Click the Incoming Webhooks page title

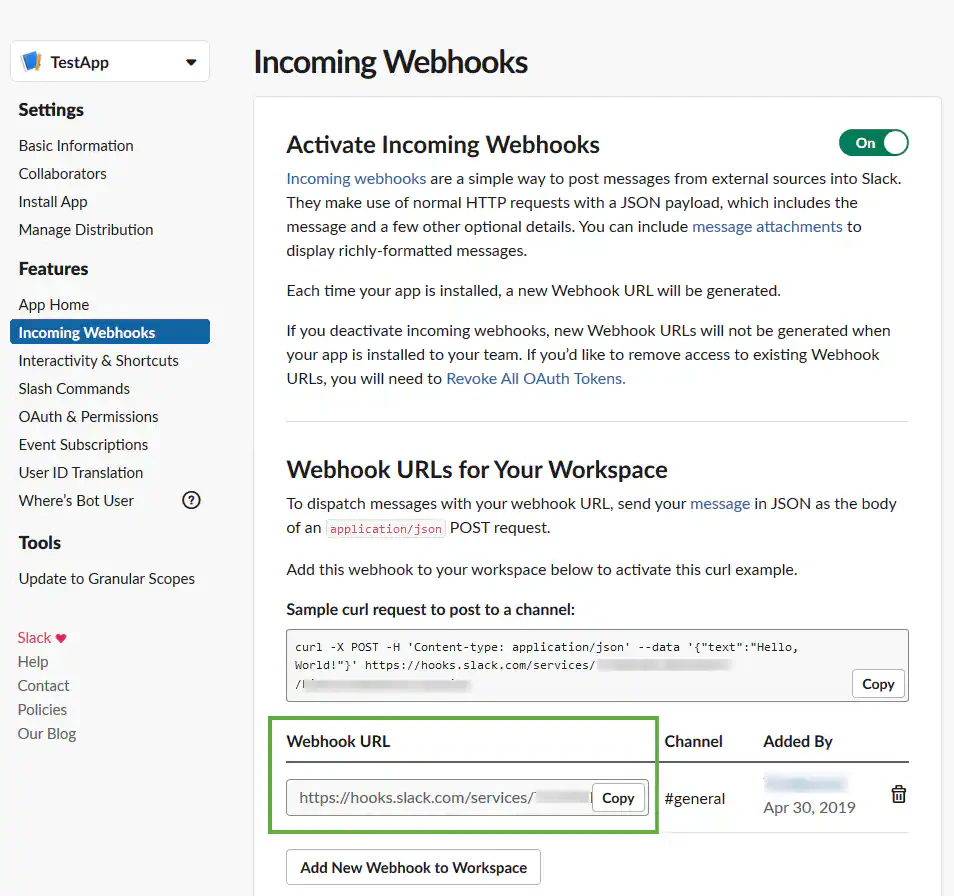[391, 62]
